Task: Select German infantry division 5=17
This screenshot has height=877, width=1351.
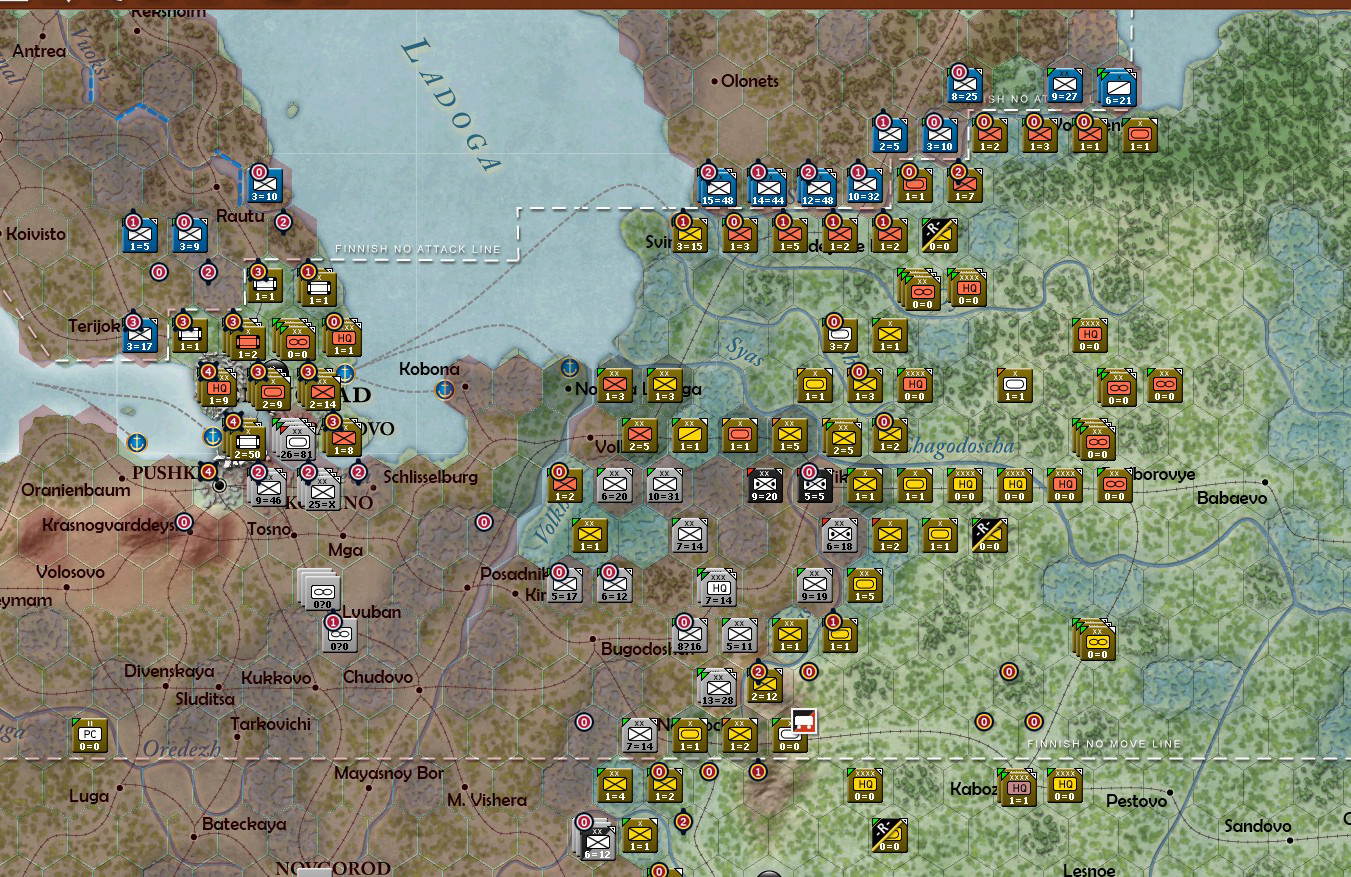Action: 565,584
